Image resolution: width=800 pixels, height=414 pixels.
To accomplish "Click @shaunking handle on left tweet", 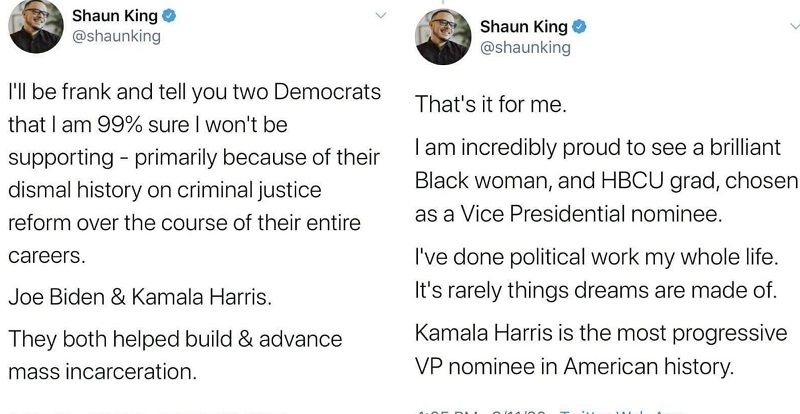I will 116,37.
